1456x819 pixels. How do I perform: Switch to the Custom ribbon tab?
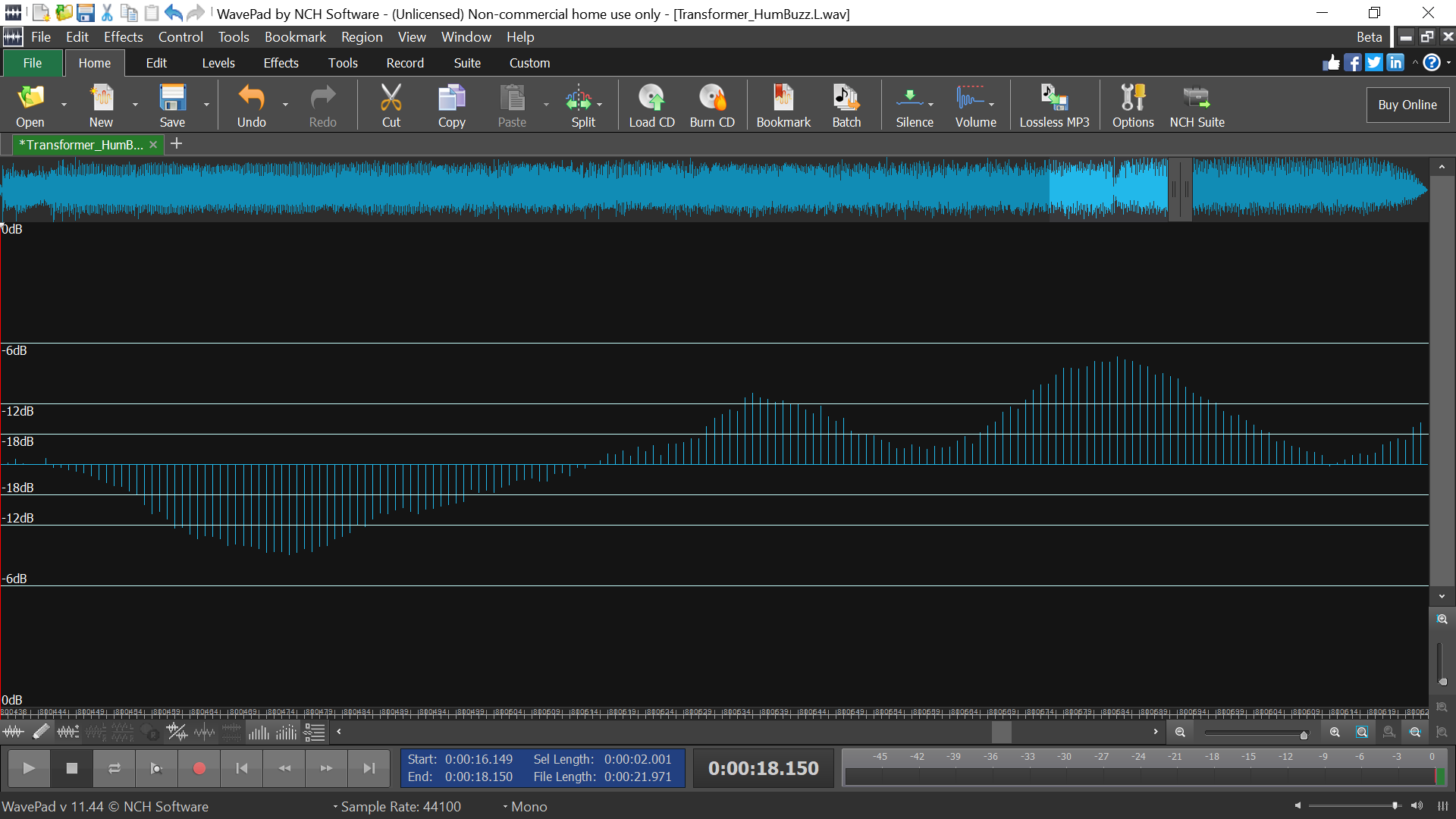(529, 63)
